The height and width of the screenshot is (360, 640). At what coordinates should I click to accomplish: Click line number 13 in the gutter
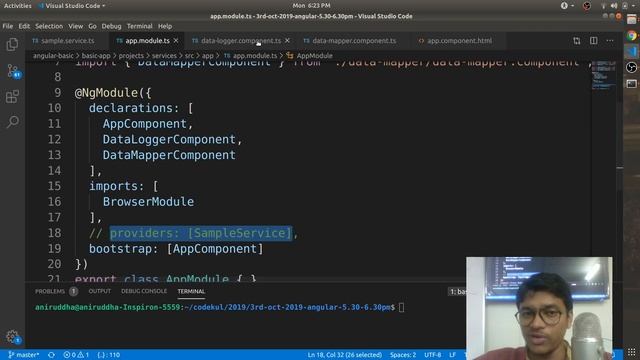click(54, 155)
